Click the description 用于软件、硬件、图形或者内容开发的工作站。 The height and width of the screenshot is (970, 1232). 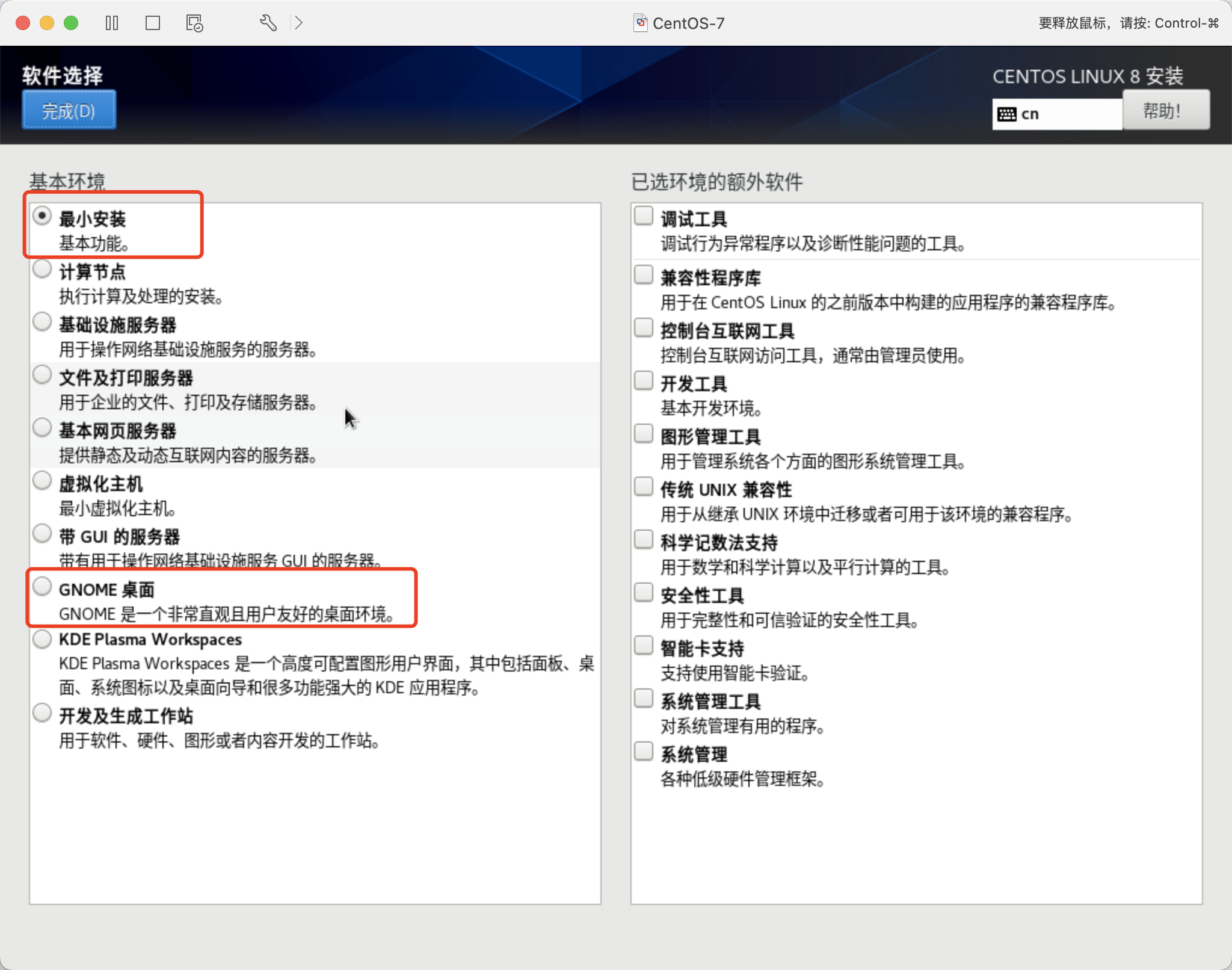[219, 740]
